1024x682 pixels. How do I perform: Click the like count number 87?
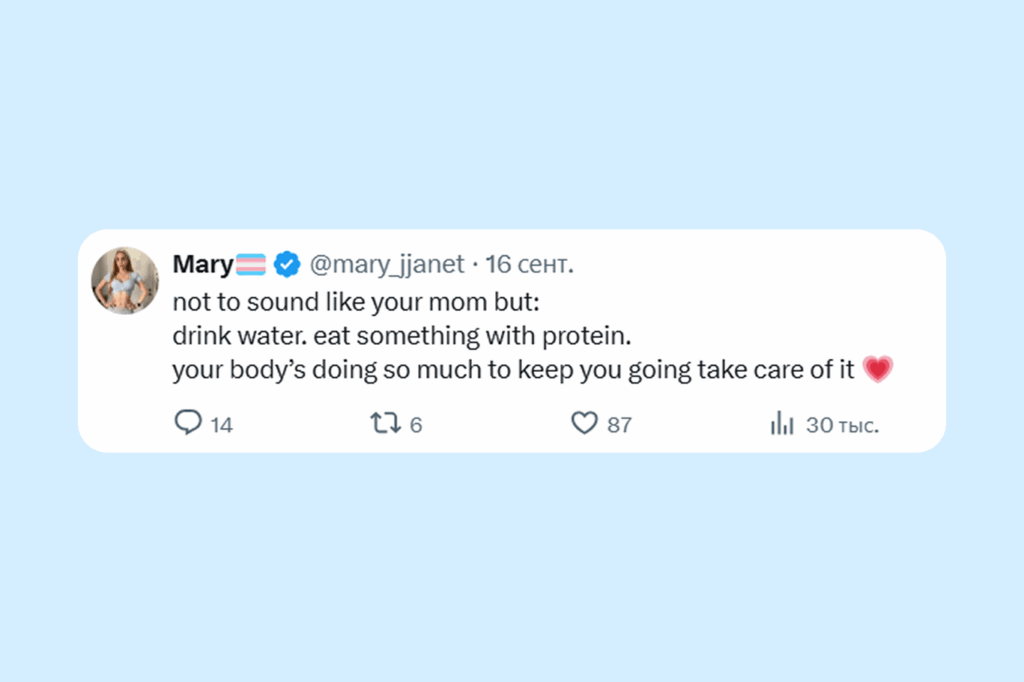[620, 425]
